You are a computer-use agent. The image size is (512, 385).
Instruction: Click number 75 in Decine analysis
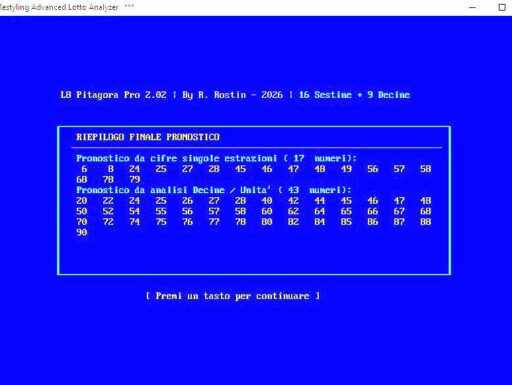(x=161, y=222)
